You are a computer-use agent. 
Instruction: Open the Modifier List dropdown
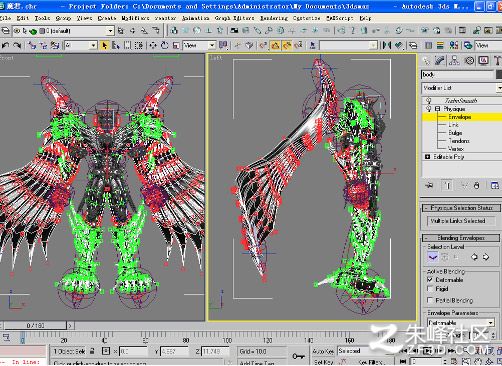(x=461, y=88)
